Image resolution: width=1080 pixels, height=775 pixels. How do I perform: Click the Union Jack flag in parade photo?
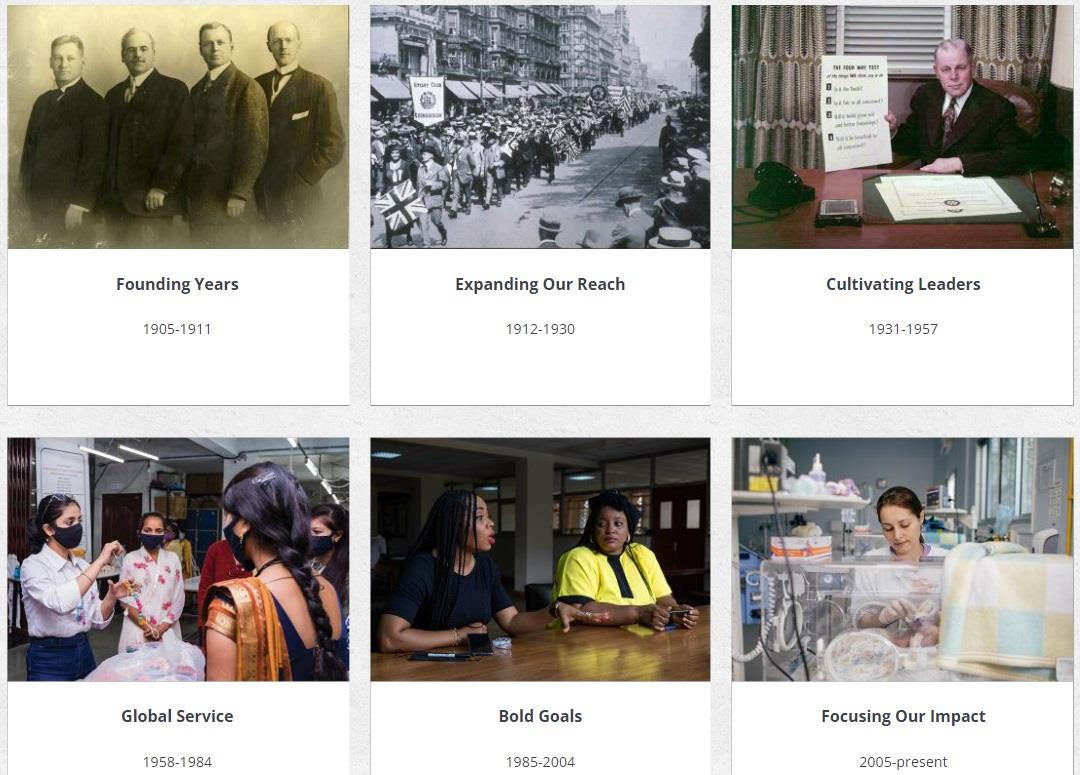(399, 204)
